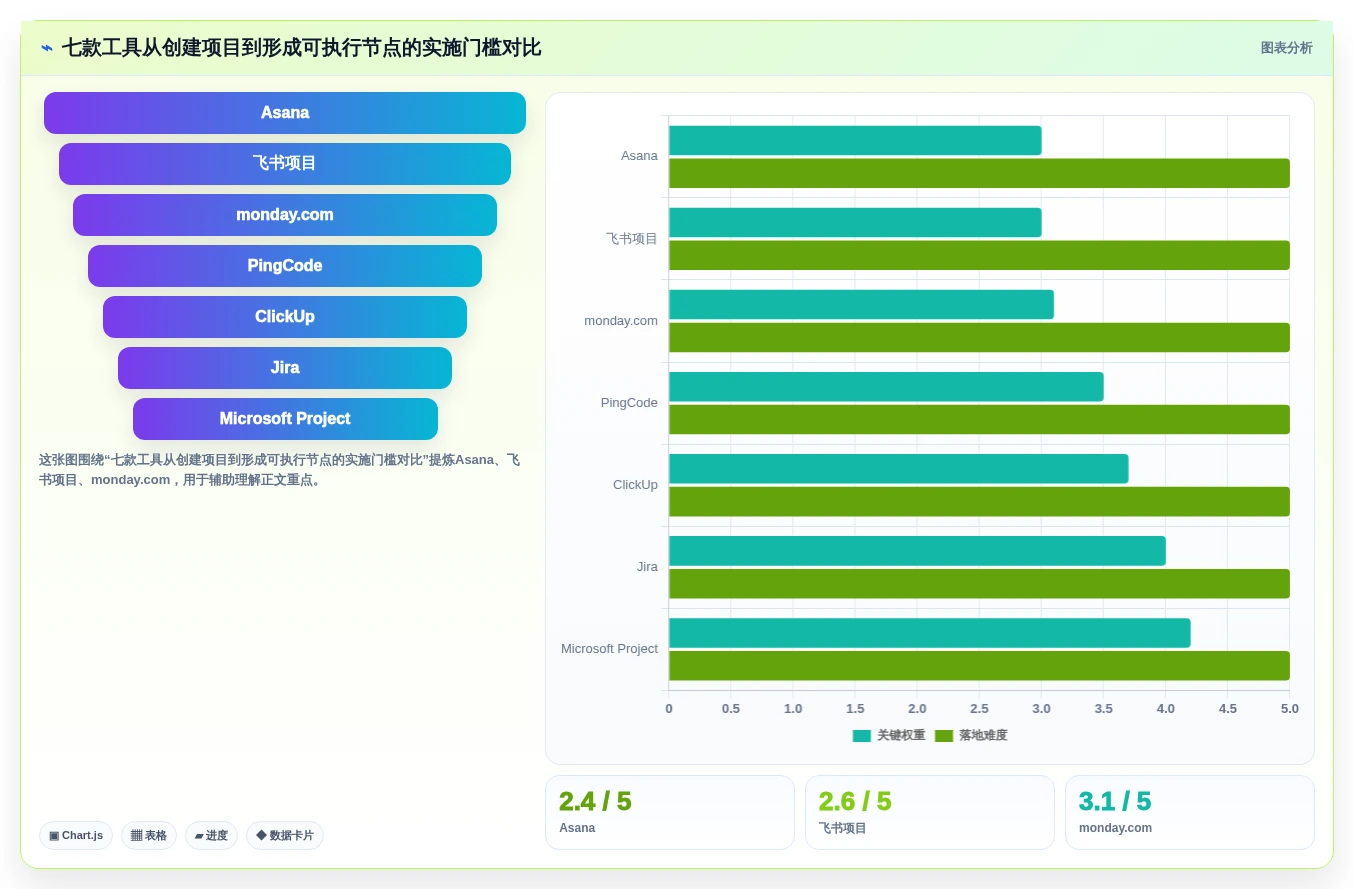This screenshot has height=889, width=1354.
Task: Click 飞书项目's green 落地难度 bar
Action: point(979,255)
